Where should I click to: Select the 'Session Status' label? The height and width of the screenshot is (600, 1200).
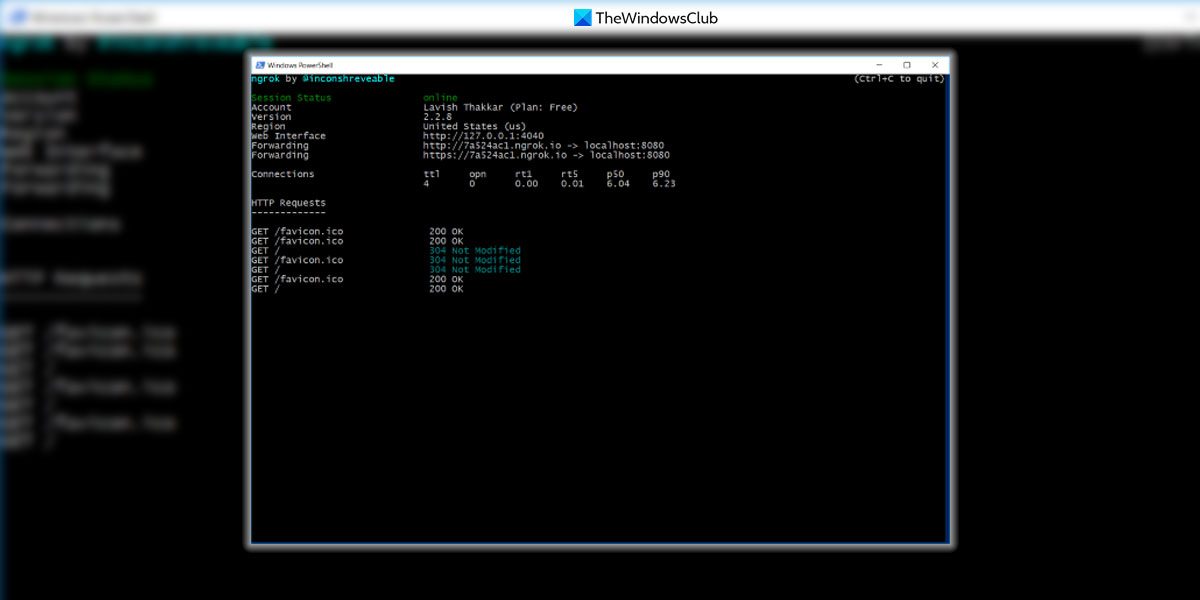point(291,98)
